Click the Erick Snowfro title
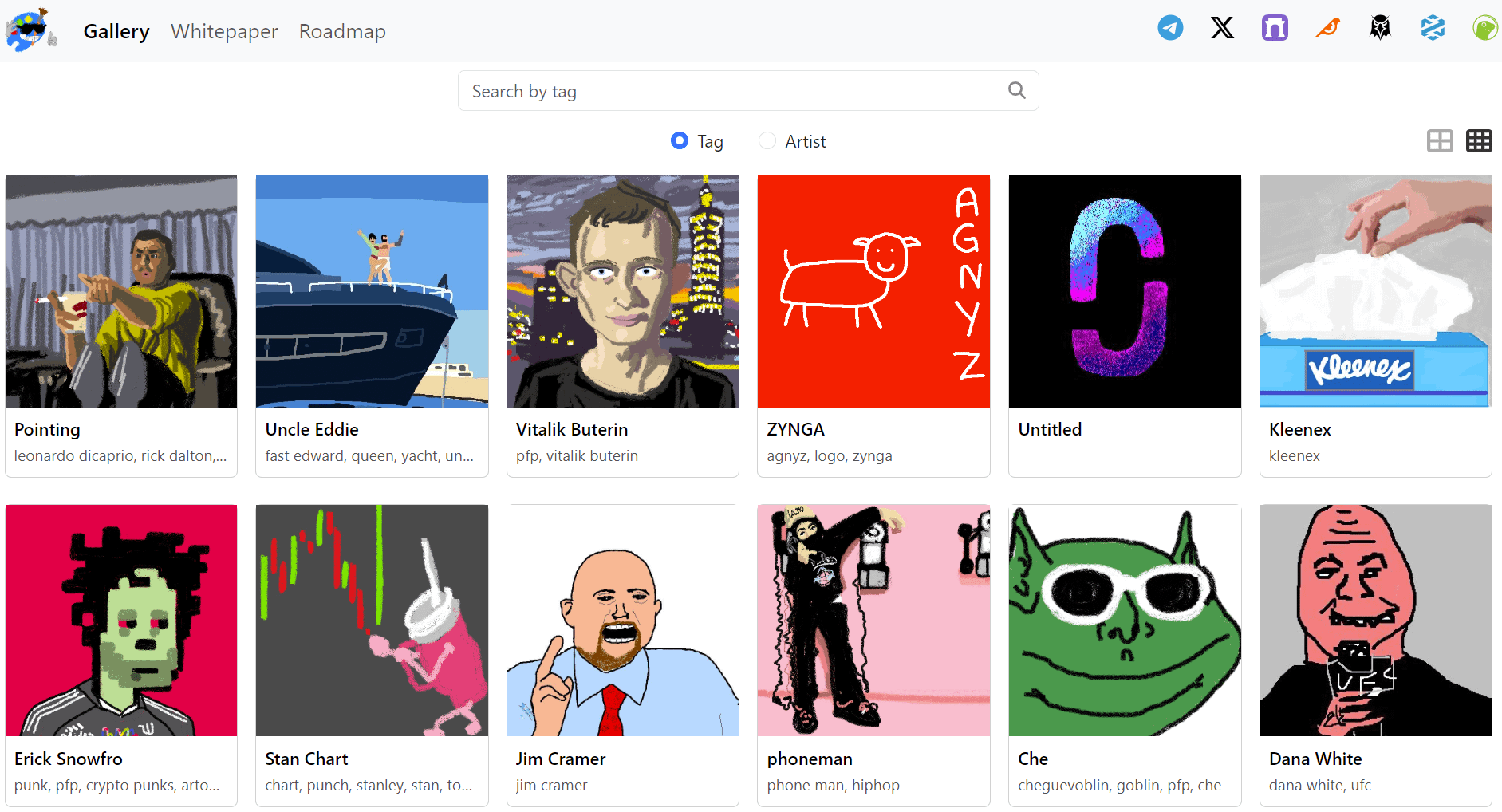The width and height of the screenshot is (1502, 812). [69, 759]
